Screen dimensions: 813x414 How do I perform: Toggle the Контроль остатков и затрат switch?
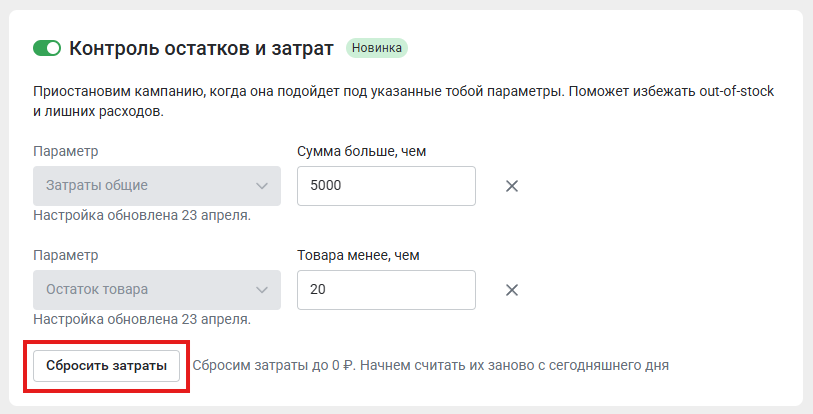(x=47, y=48)
